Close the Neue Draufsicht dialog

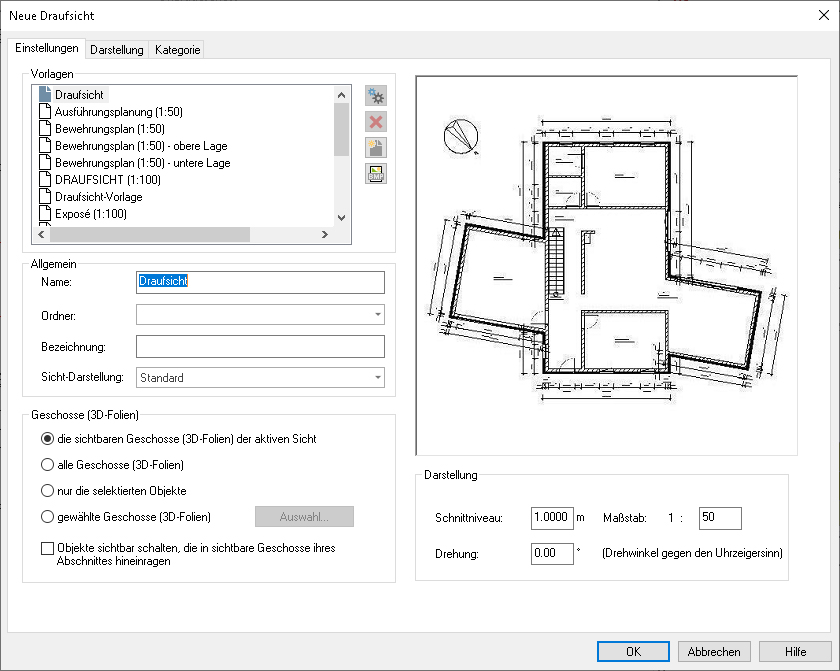(824, 16)
